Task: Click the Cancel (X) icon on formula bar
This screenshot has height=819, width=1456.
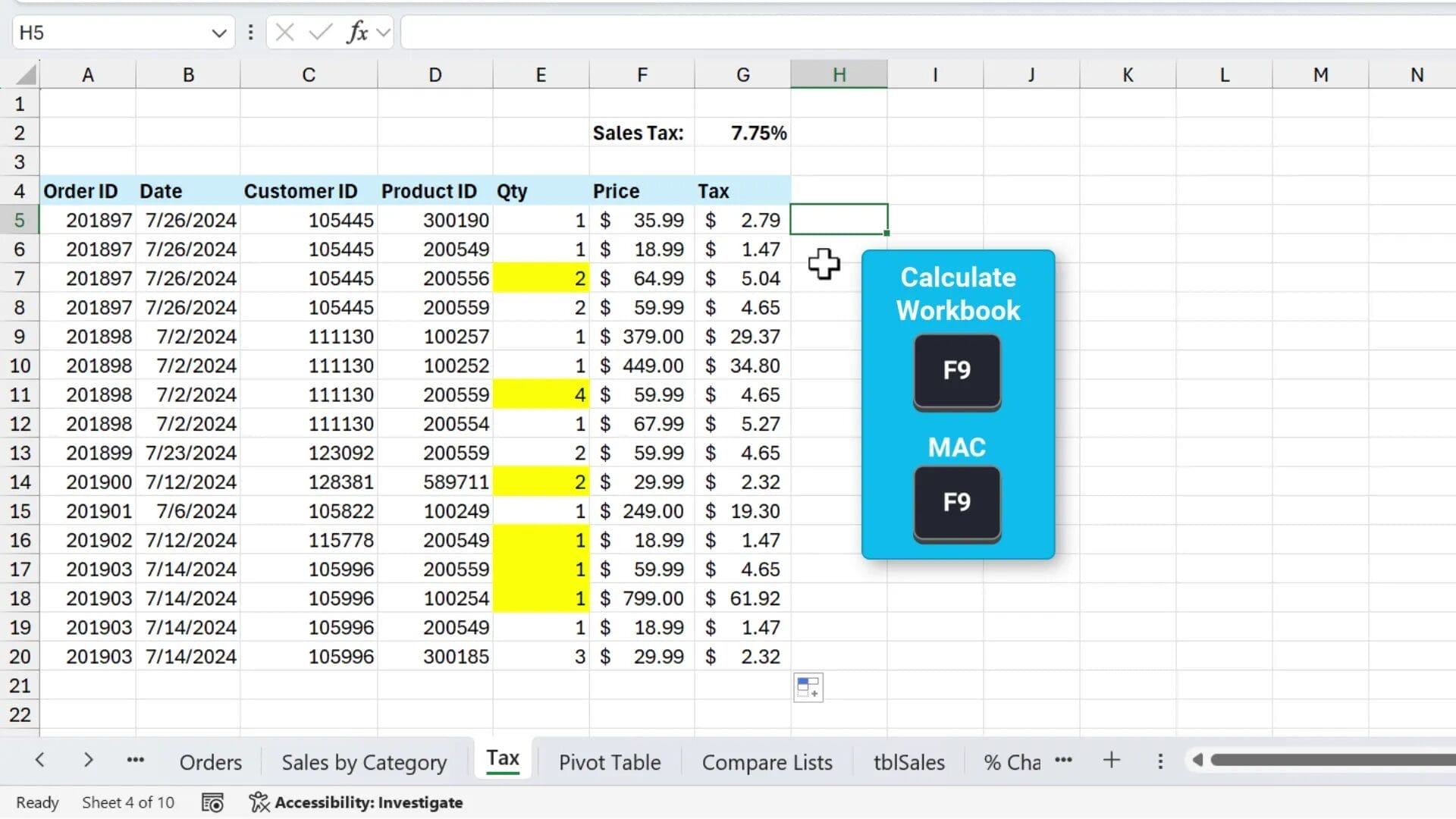Action: tap(284, 32)
